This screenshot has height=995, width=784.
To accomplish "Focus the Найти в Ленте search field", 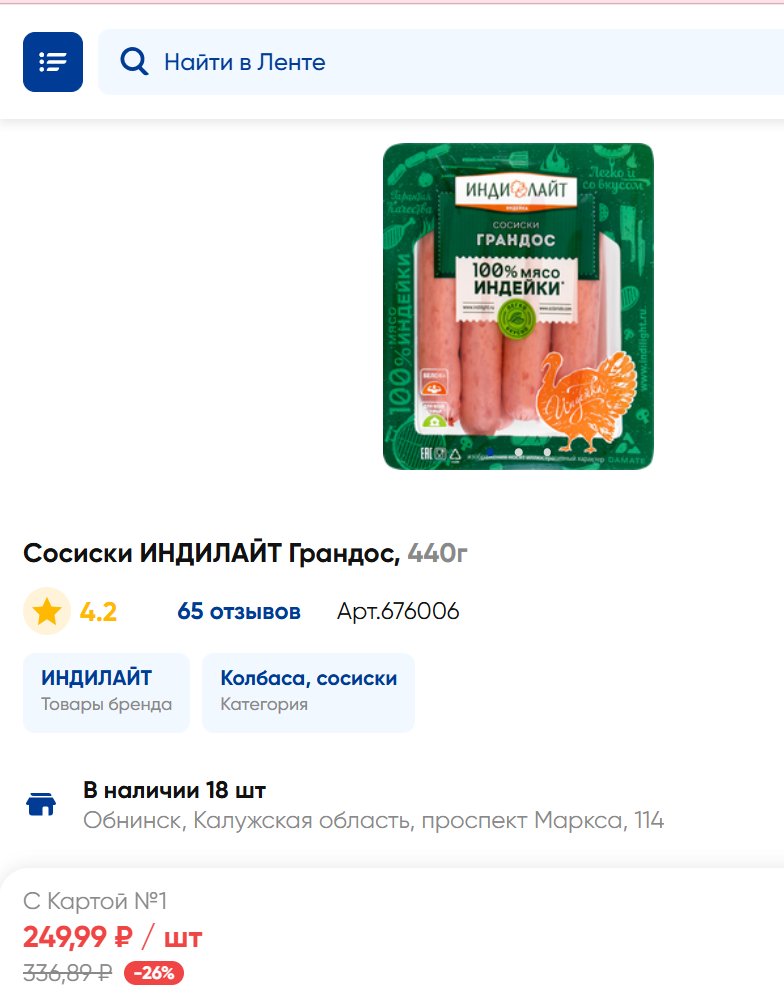I will pos(441,62).
